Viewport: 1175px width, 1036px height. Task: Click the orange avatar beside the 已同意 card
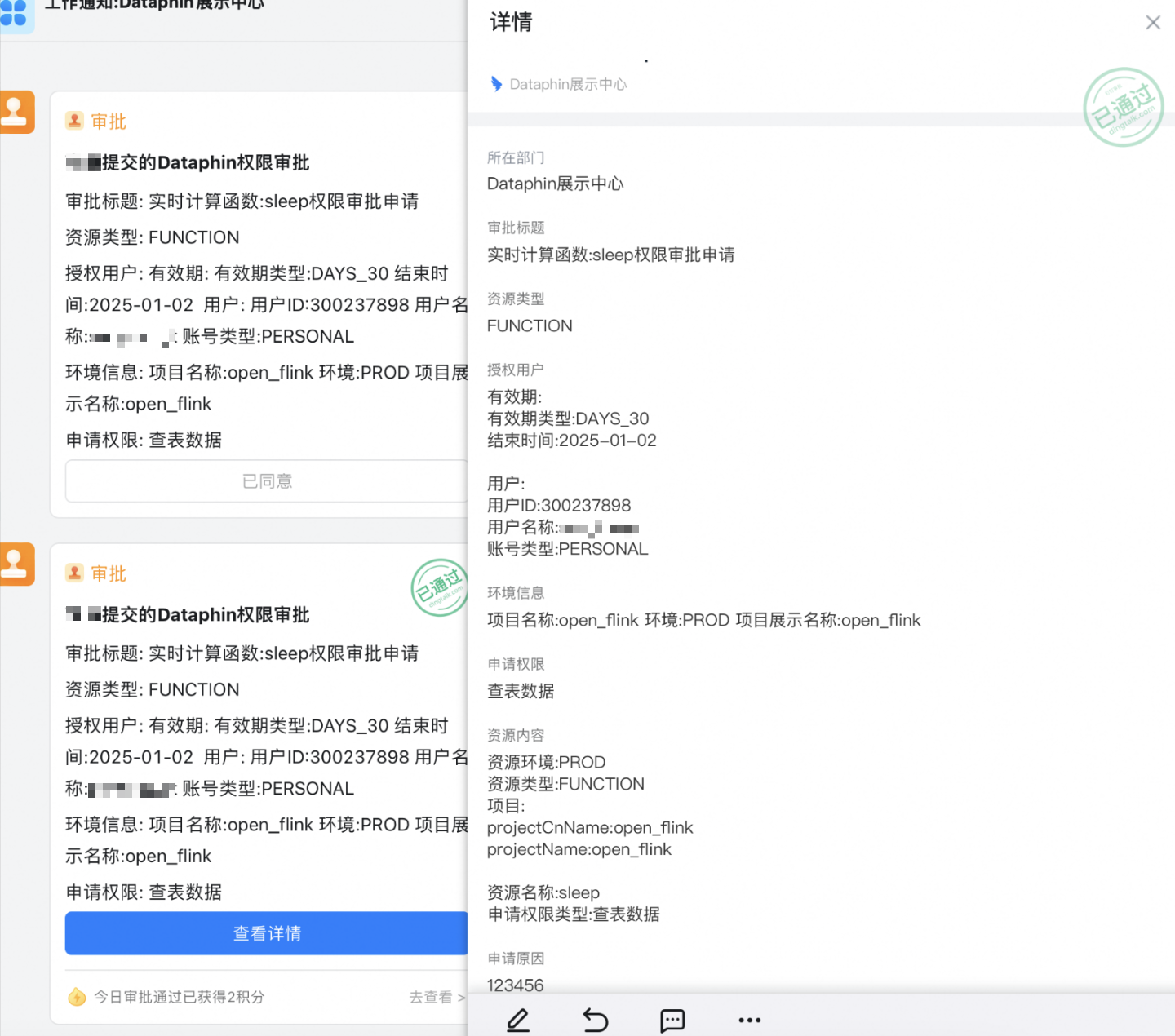[x=16, y=112]
